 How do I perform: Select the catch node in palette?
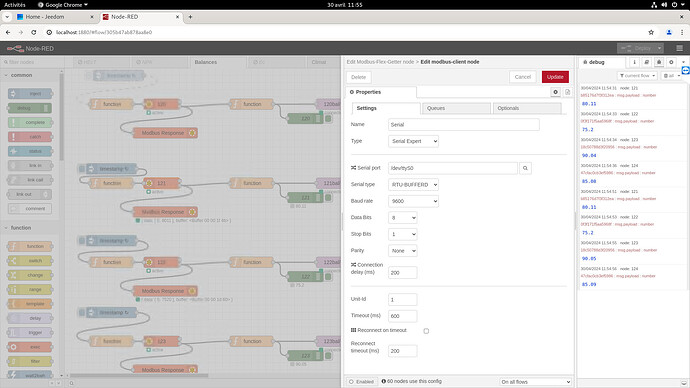pyautogui.click(x=30, y=137)
